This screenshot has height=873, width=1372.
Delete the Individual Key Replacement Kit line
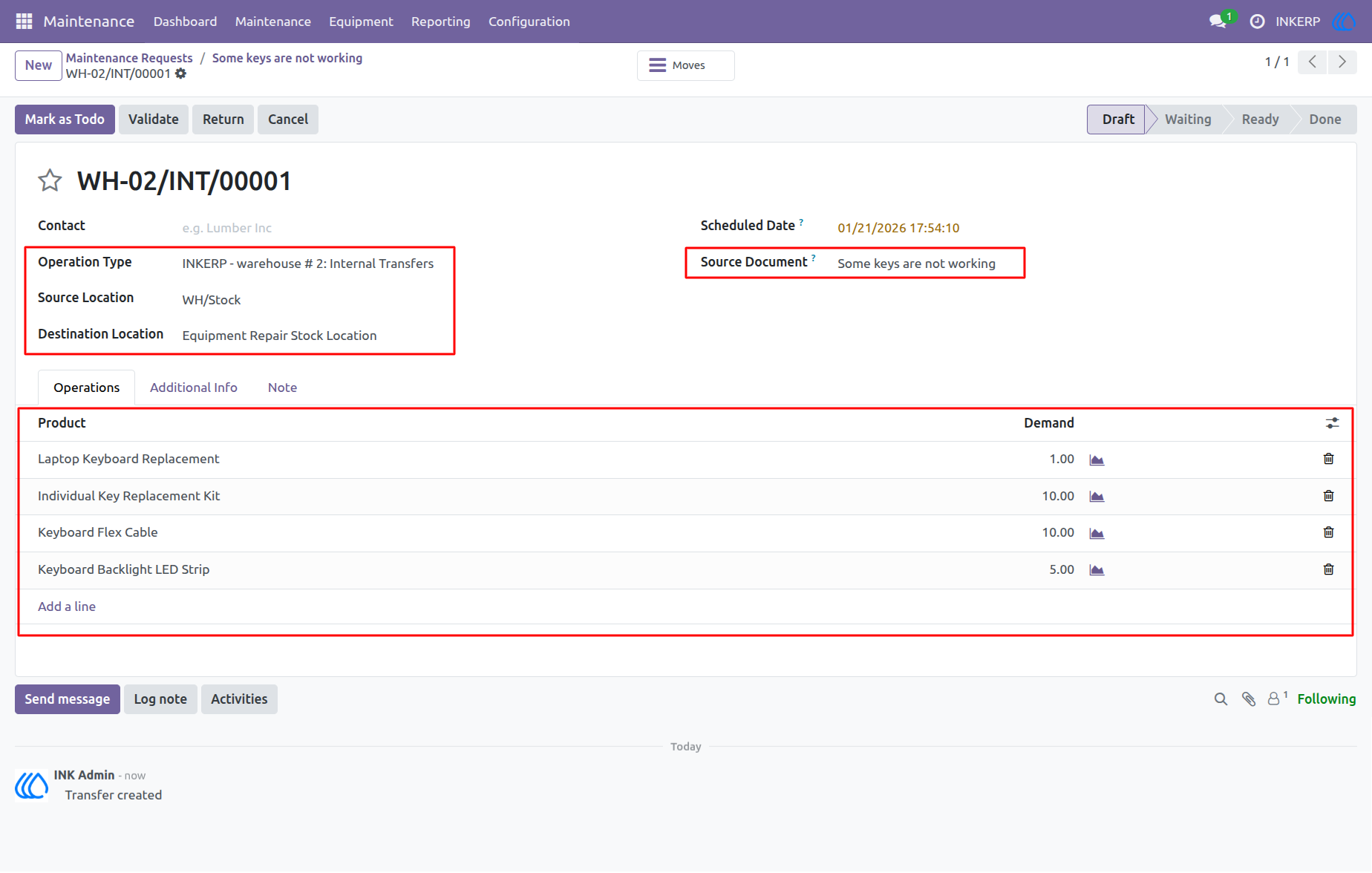click(x=1329, y=496)
